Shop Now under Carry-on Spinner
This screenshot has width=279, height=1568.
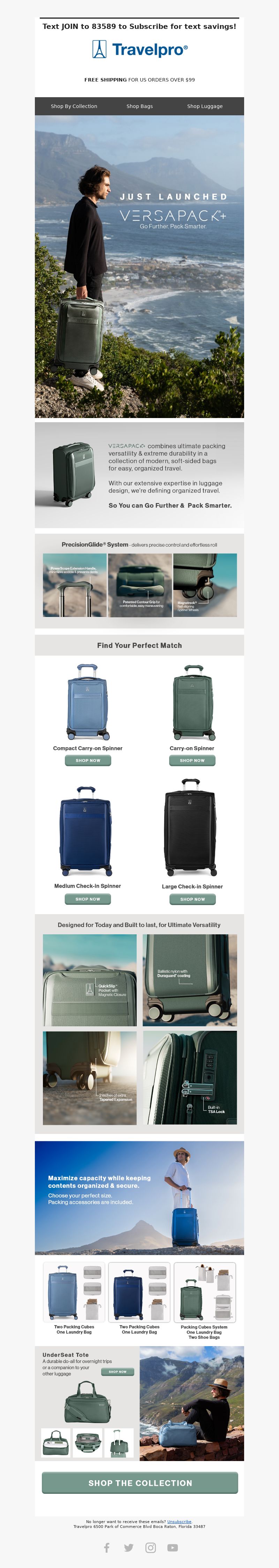click(x=192, y=760)
